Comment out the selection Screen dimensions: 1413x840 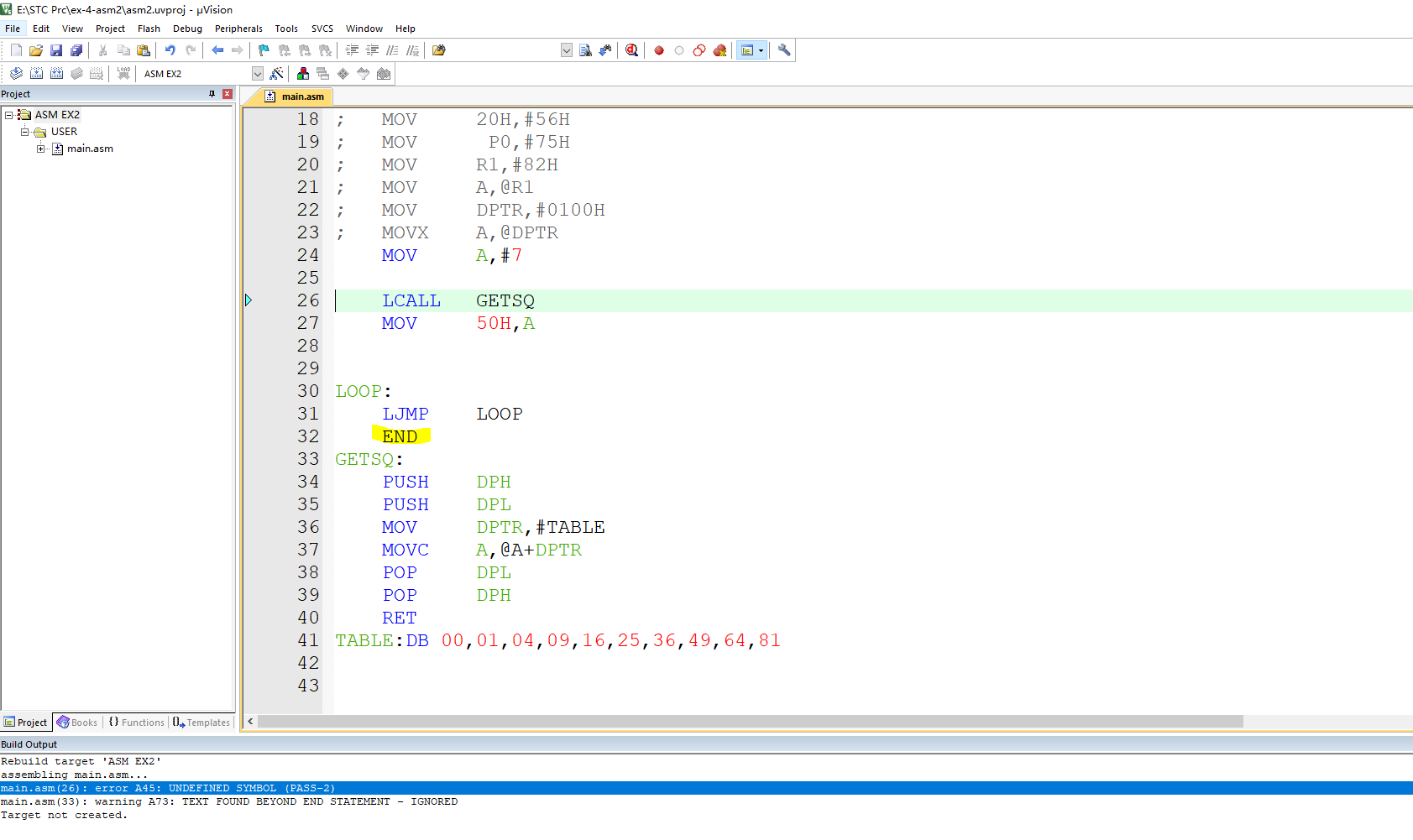coord(392,50)
